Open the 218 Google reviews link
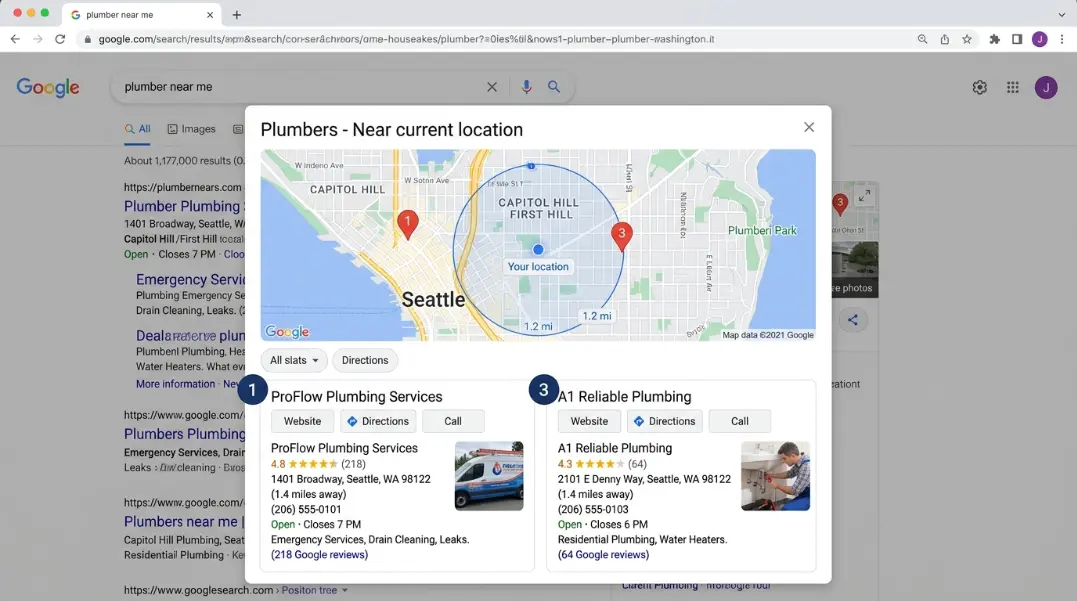 point(319,554)
